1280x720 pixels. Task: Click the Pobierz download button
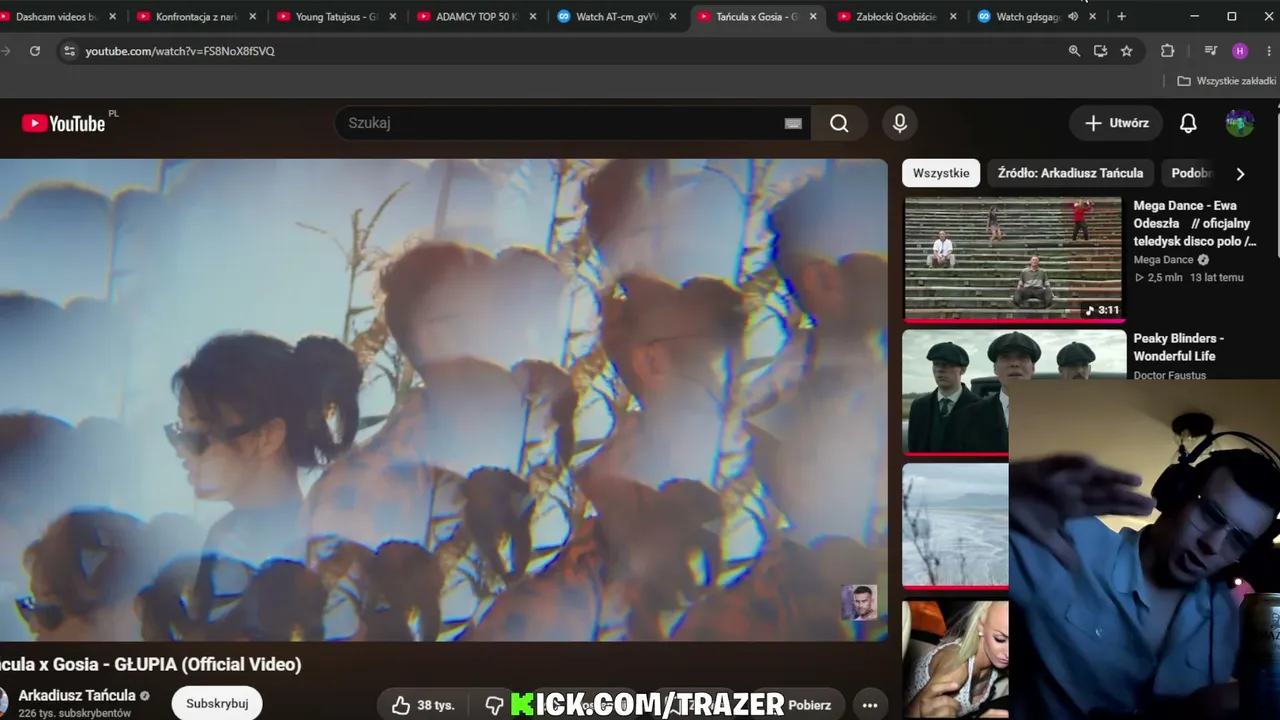[810, 705]
